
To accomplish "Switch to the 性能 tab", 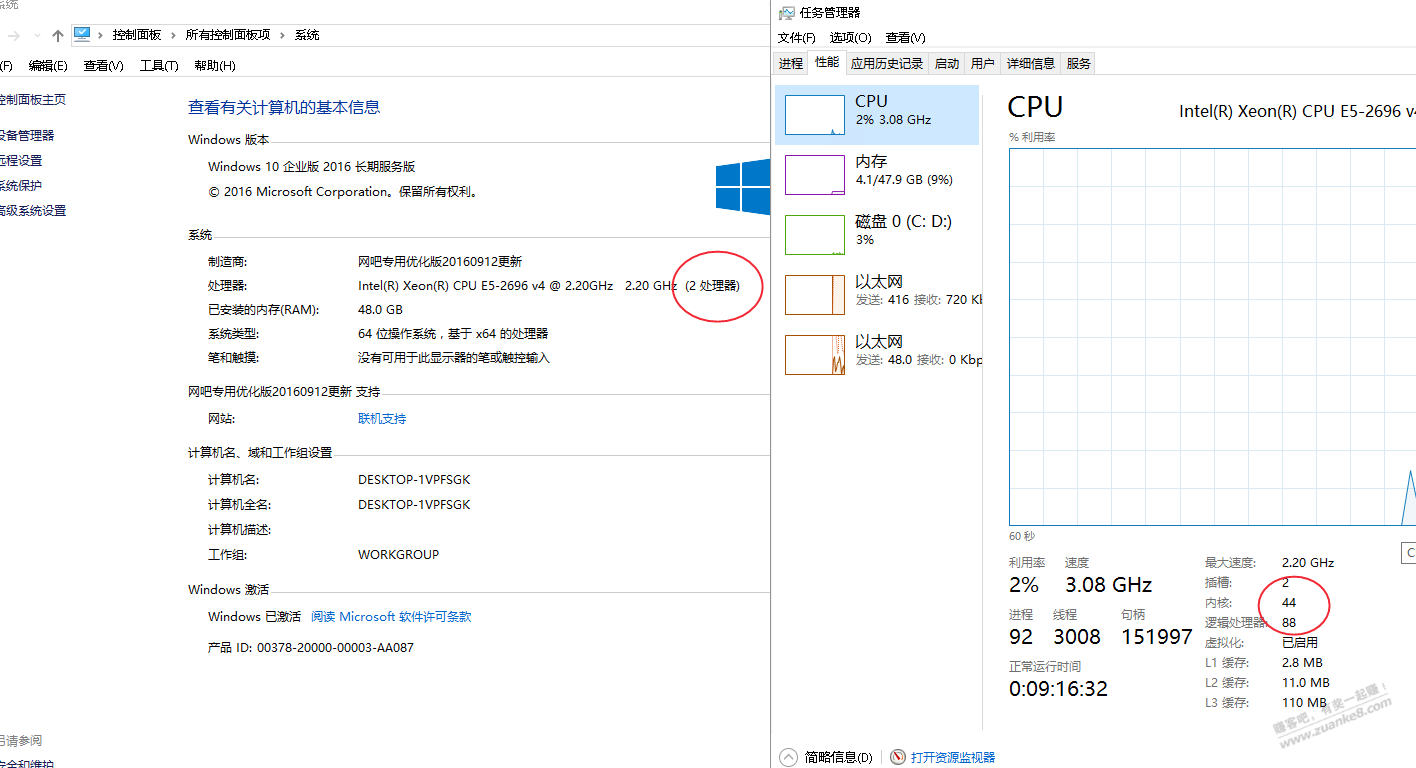I will [827, 62].
